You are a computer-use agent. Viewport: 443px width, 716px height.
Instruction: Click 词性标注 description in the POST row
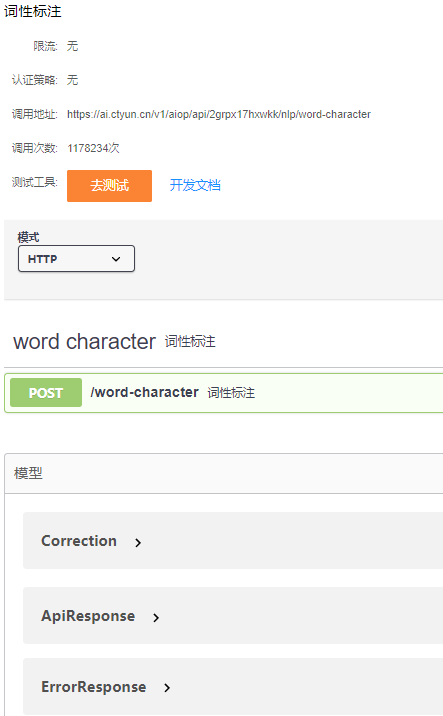coord(231,393)
